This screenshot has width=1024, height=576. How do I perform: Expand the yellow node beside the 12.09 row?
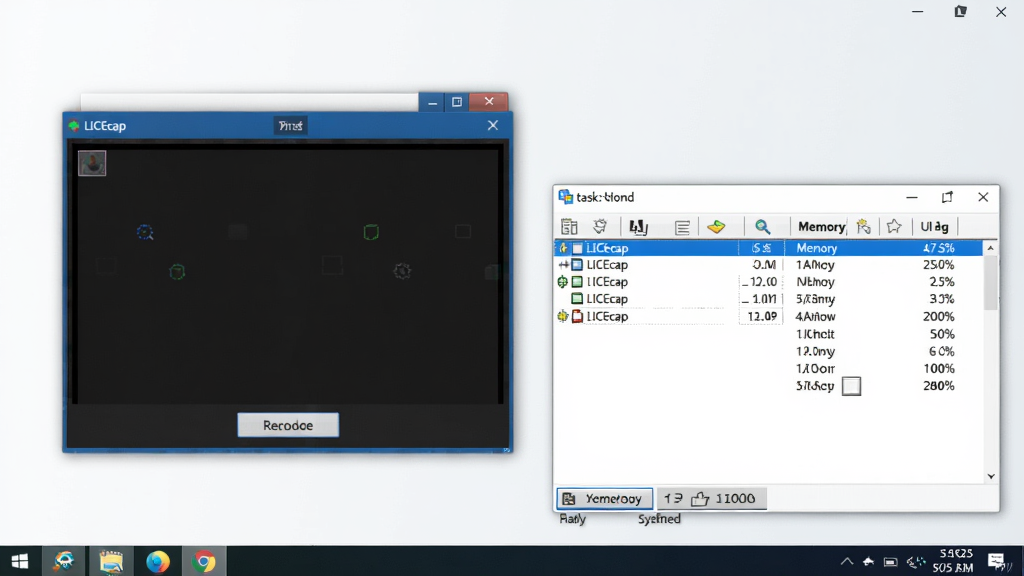[x=562, y=316]
